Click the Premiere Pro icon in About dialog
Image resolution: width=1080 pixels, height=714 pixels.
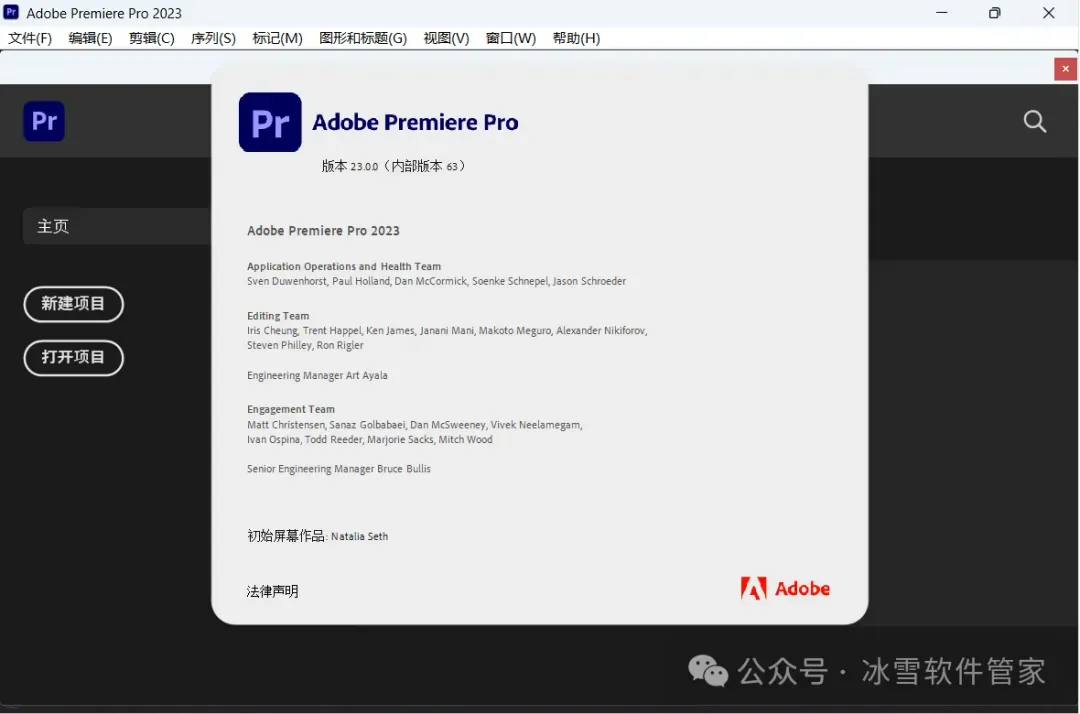point(270,122)
